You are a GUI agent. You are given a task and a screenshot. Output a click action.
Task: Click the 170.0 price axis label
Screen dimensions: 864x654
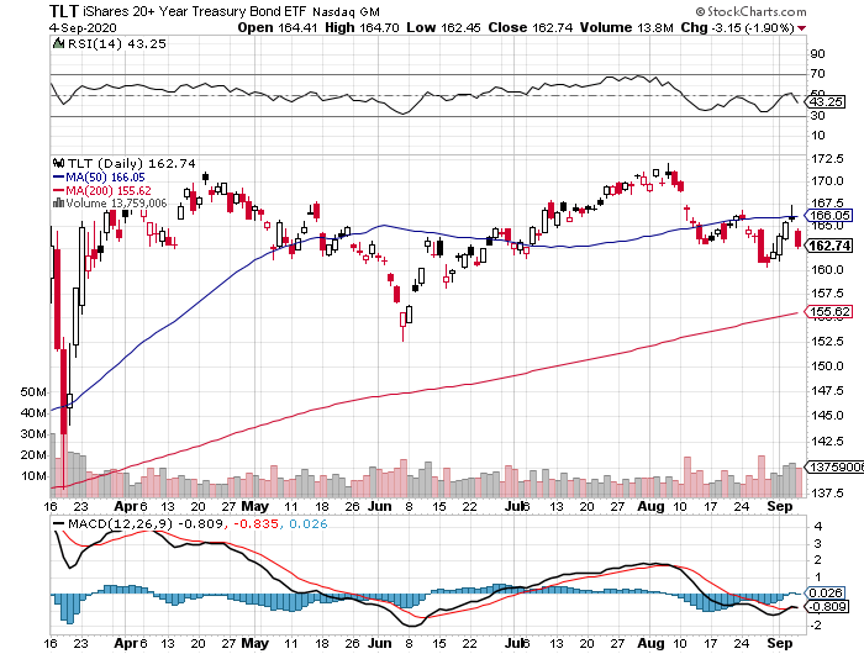click(827, 181)
